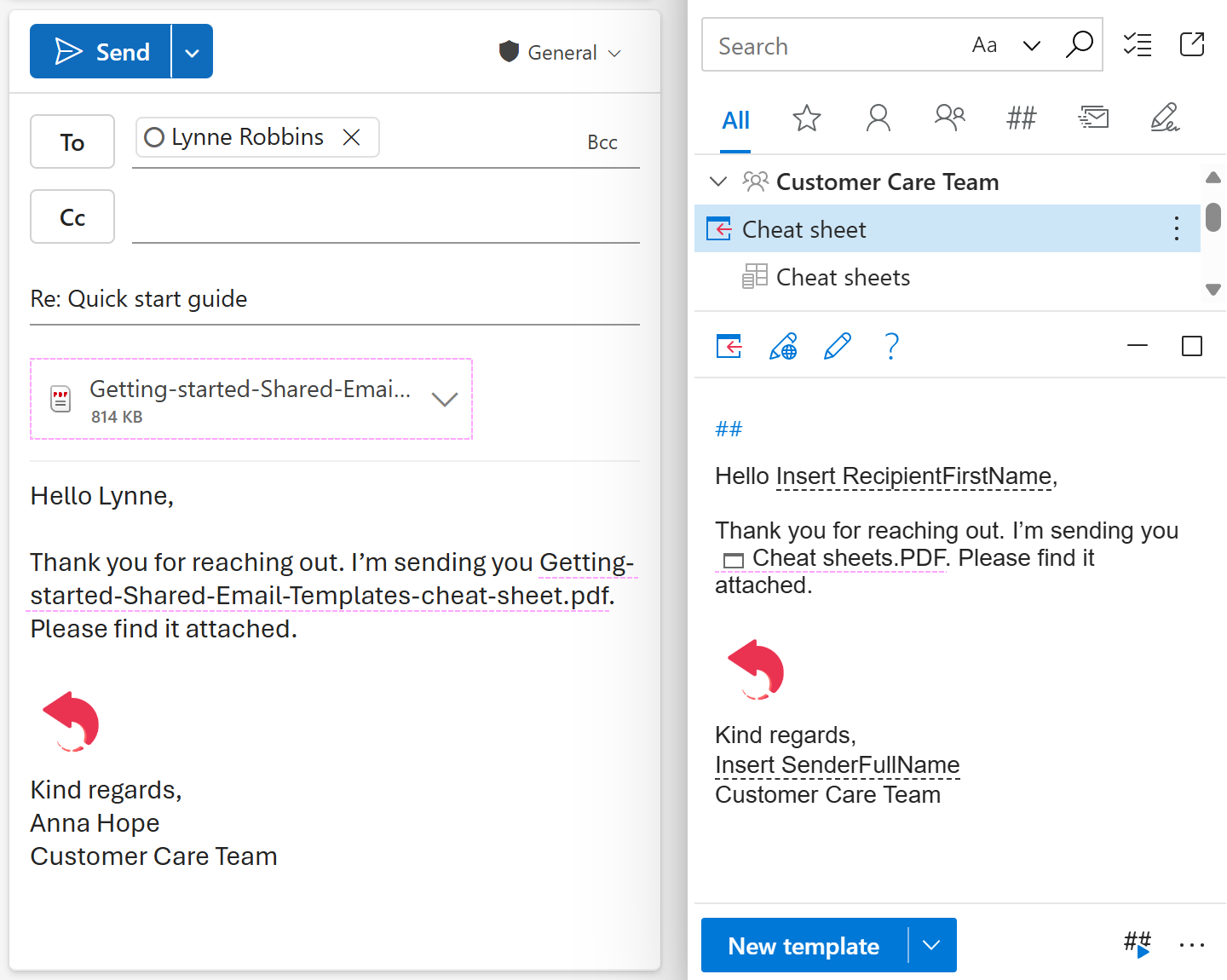This screenshot has width=1227, height=980.
Task: Open the Send split-button dropdown
Action: [x=192, y=51]
